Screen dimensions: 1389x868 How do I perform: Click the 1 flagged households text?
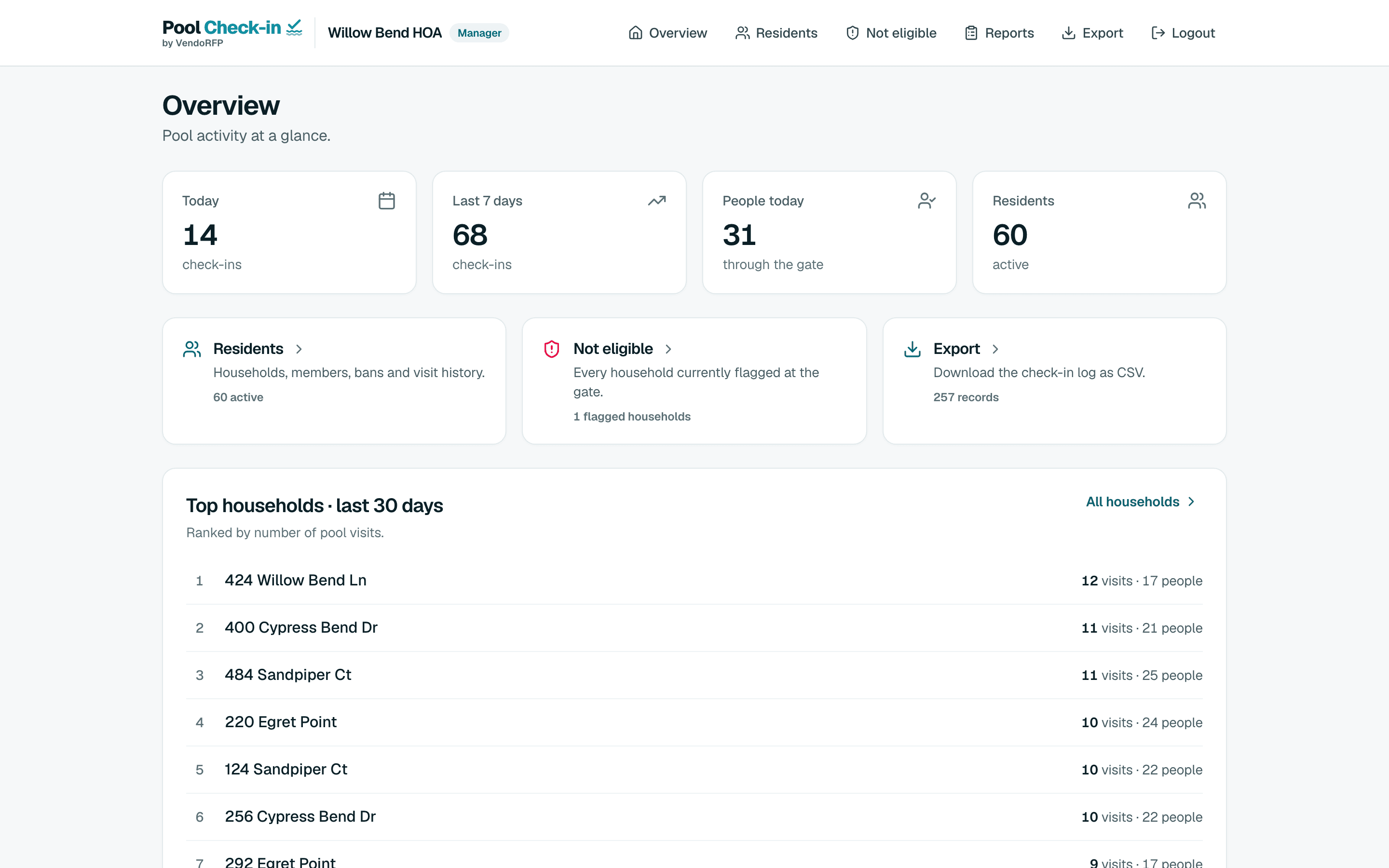(x=632, y=417)
